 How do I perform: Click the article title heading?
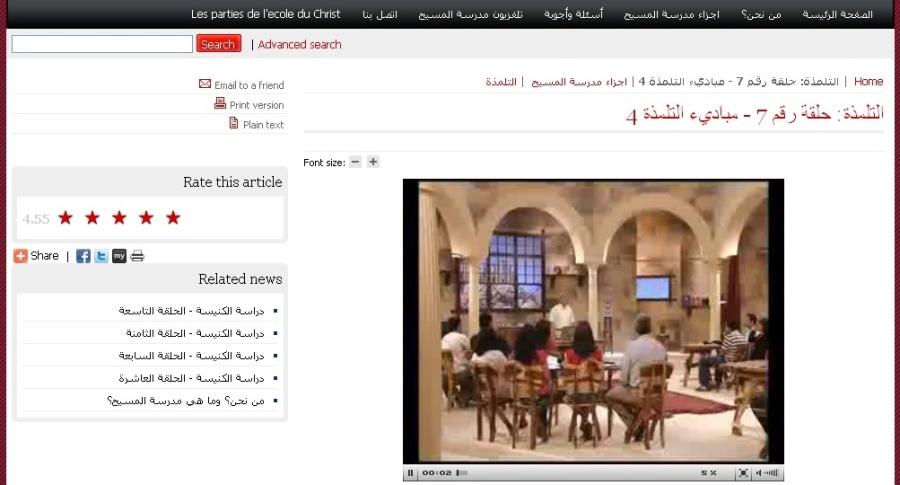pos(755,114)
